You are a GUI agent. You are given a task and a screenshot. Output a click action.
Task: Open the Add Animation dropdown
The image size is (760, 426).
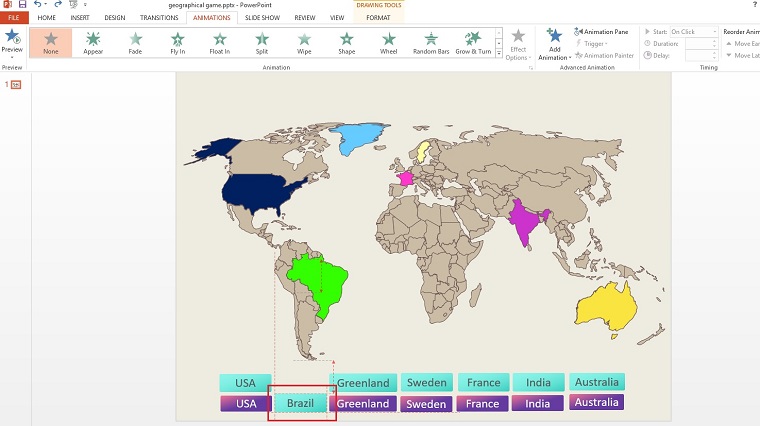click(553, 46)
